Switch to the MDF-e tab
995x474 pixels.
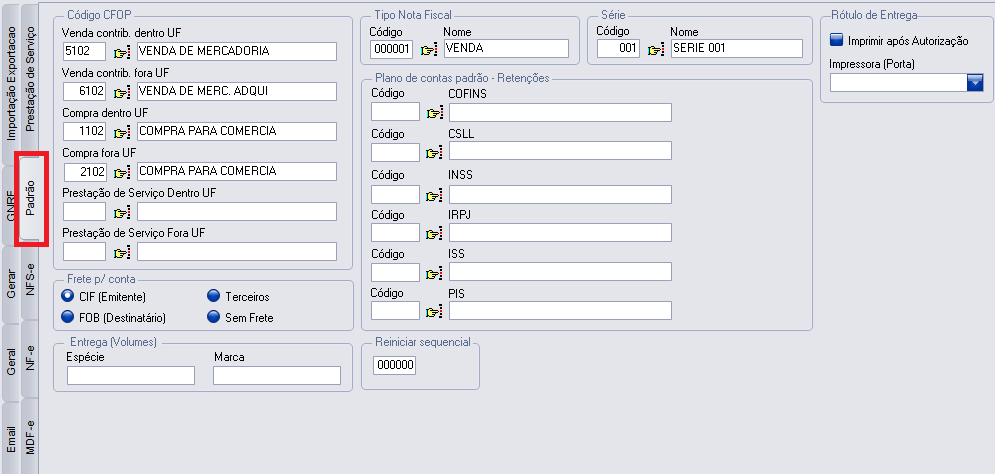pos(31,436)
